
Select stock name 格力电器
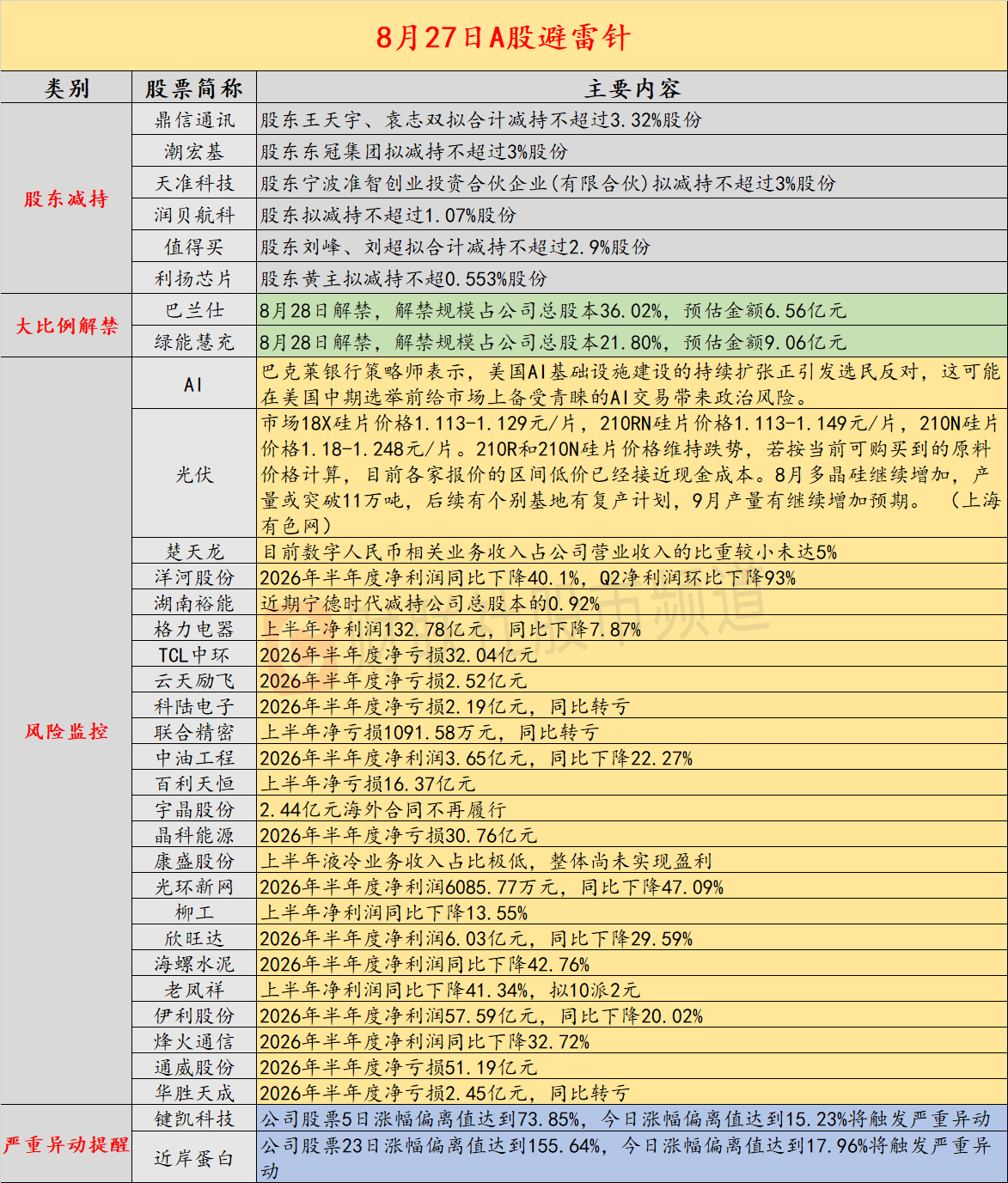pyautogui.click(x=194, y=629)
